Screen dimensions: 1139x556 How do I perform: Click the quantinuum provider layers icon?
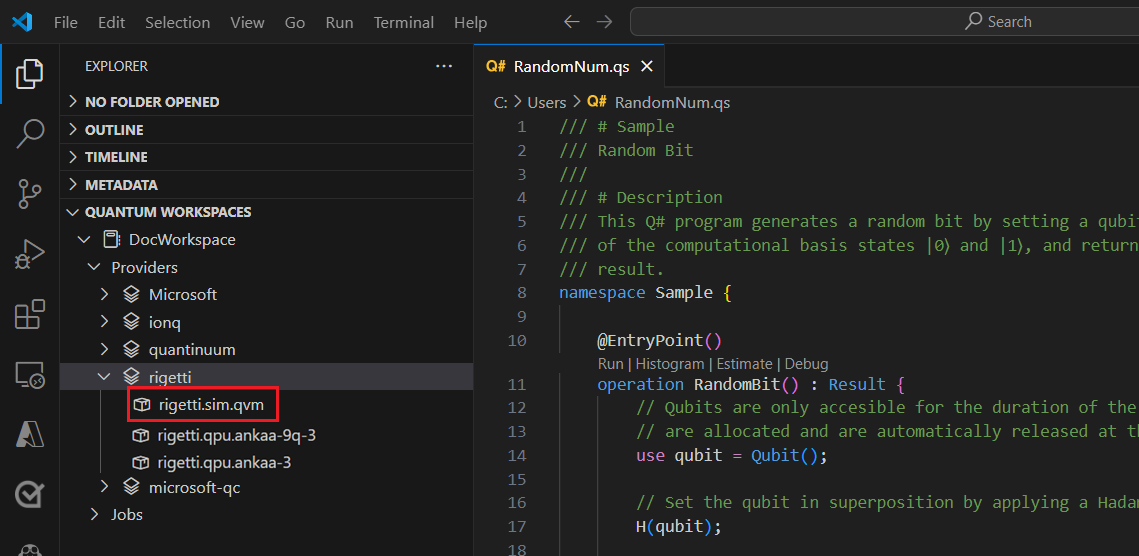click(131, 350)
